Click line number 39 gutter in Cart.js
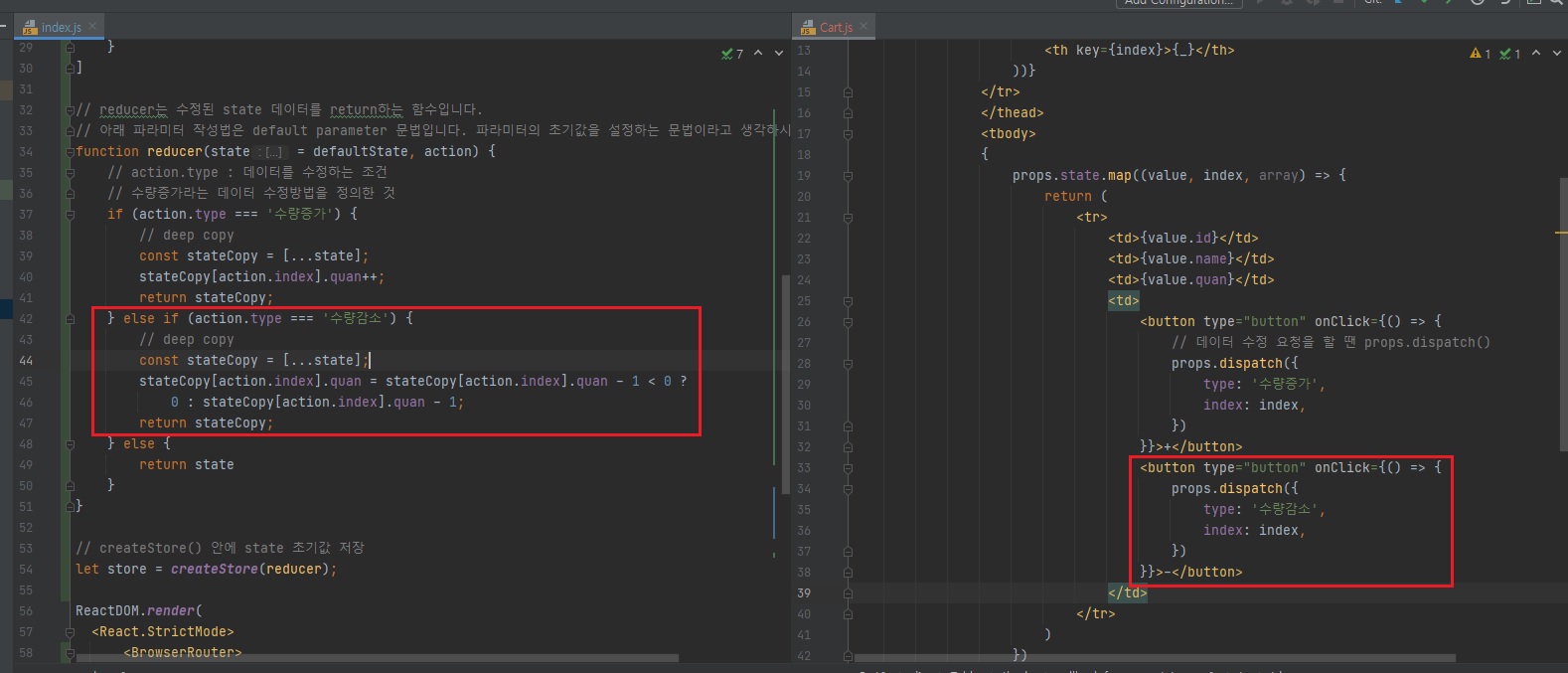 [x=804, y=592]
